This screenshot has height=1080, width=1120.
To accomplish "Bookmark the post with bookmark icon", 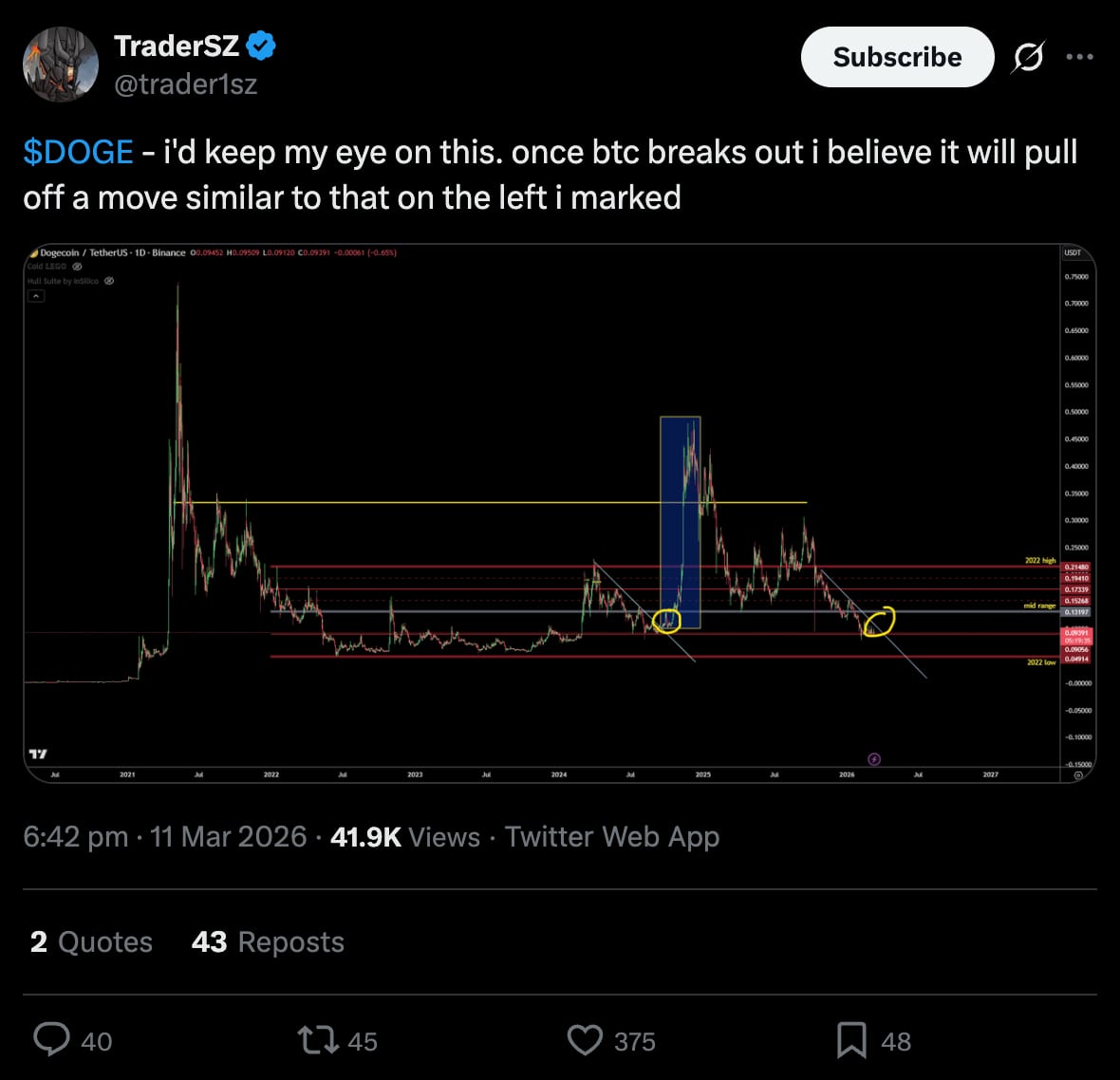I will [x=851, y=1040].
